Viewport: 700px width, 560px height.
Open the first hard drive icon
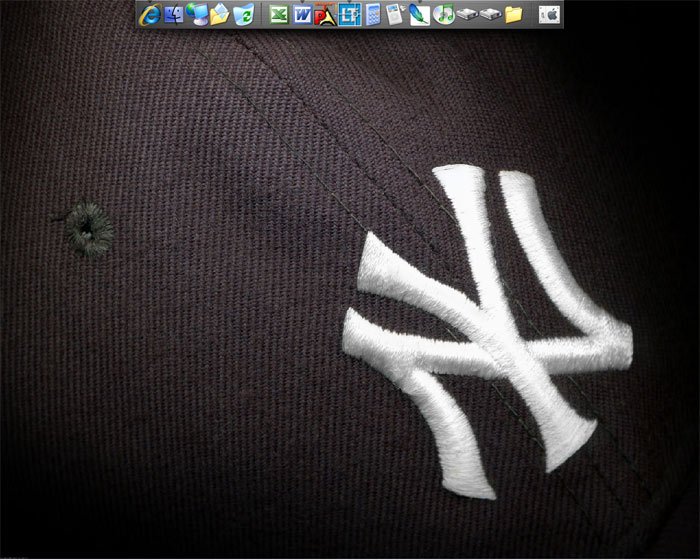[x=467, y=14]
